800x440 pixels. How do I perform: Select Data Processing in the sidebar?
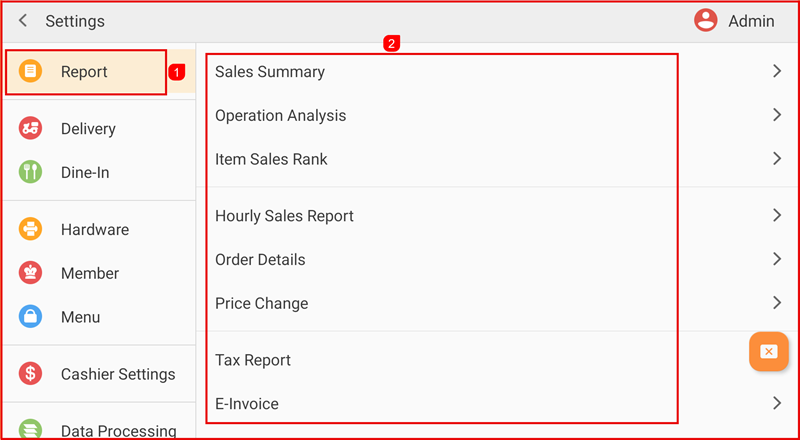tap(117, 430)
